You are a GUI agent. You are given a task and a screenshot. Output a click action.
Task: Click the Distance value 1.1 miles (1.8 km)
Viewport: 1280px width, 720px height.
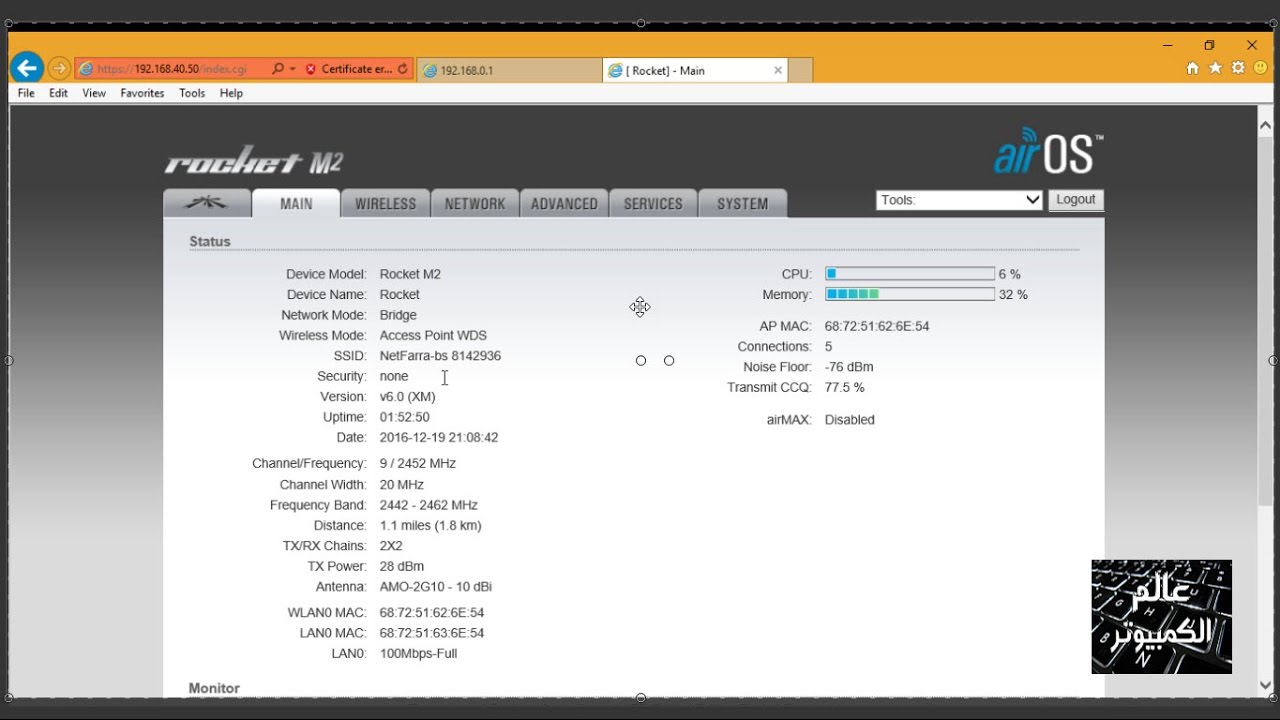[x=431, y=526]
